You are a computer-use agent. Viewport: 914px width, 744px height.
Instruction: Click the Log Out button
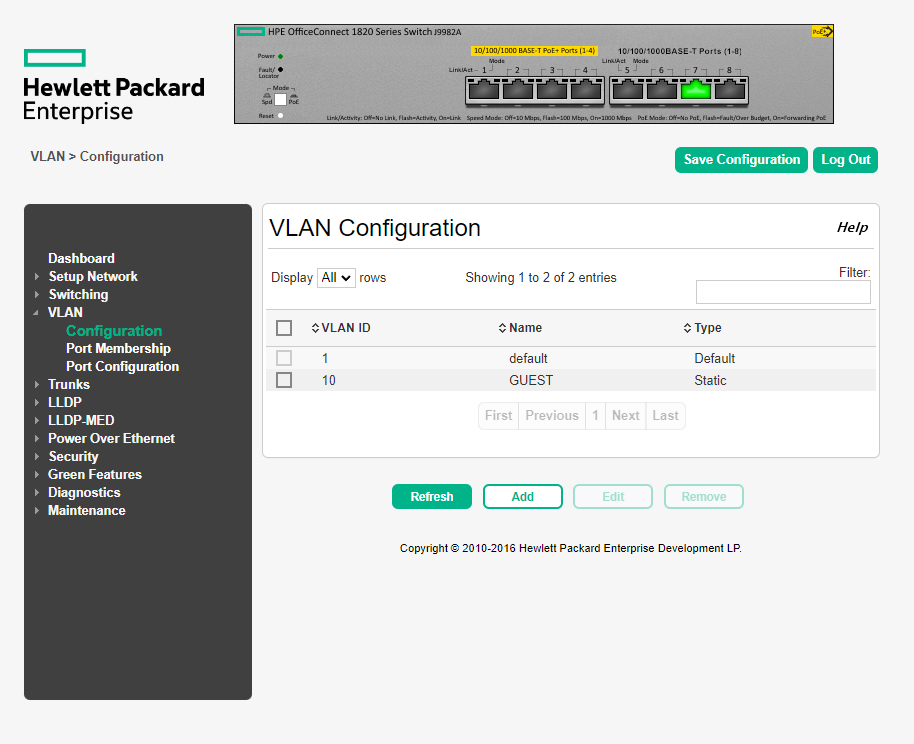coord(845,160)
